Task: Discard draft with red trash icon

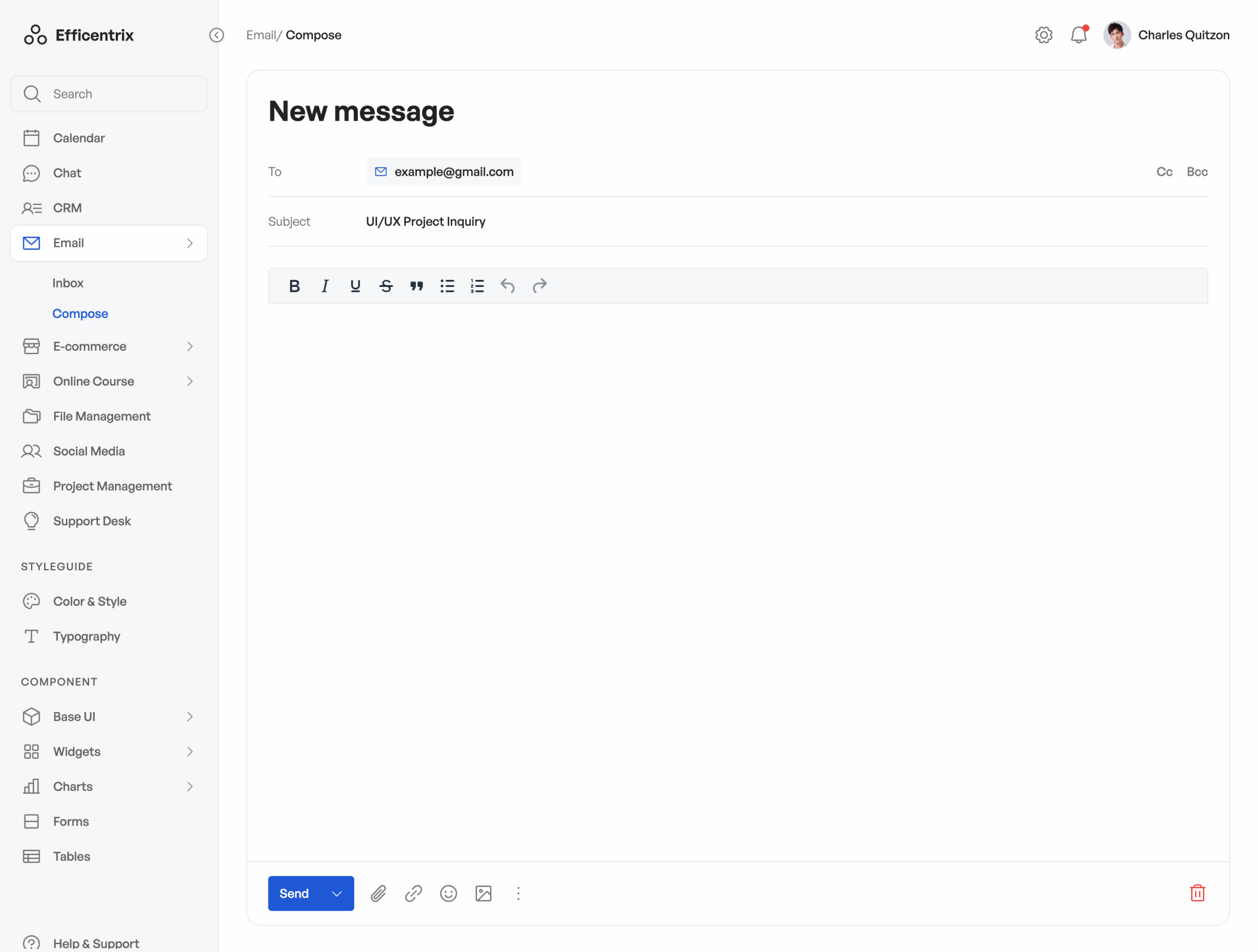Action: point(1197,893)
